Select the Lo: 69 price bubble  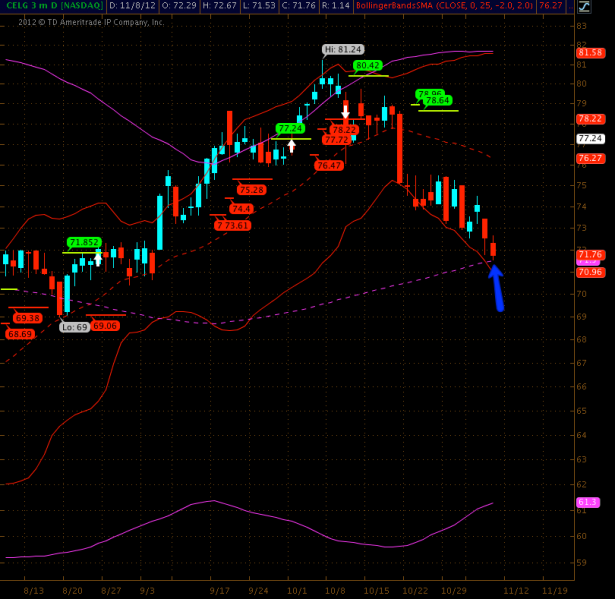tap(74, 327)
